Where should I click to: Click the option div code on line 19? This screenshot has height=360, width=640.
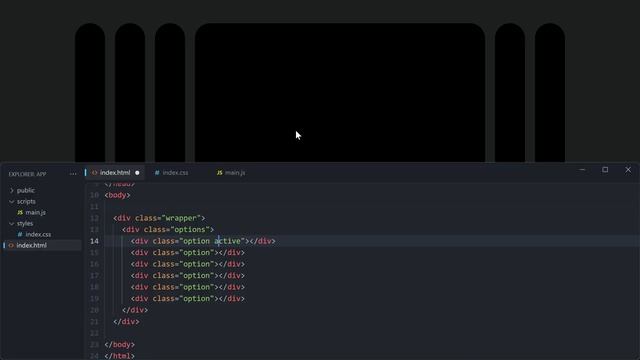(188, 298)
